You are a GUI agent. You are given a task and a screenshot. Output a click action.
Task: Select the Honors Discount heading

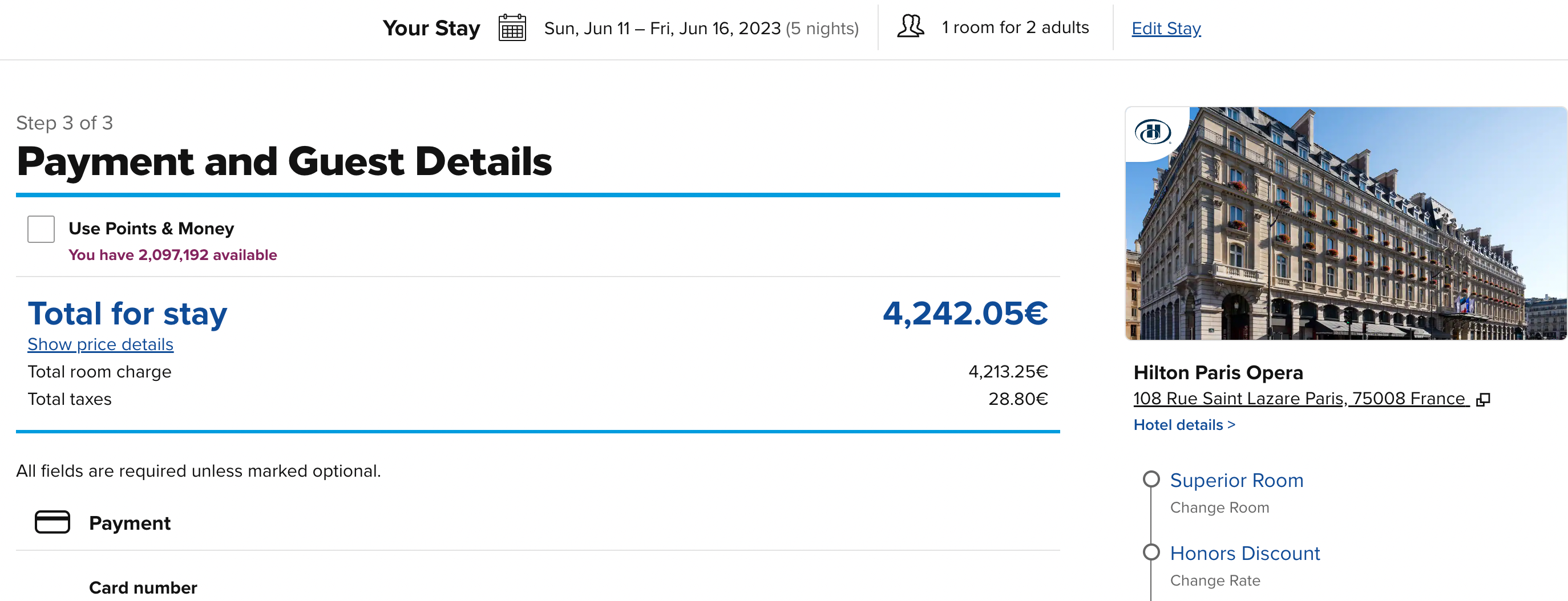[1245, 553]
